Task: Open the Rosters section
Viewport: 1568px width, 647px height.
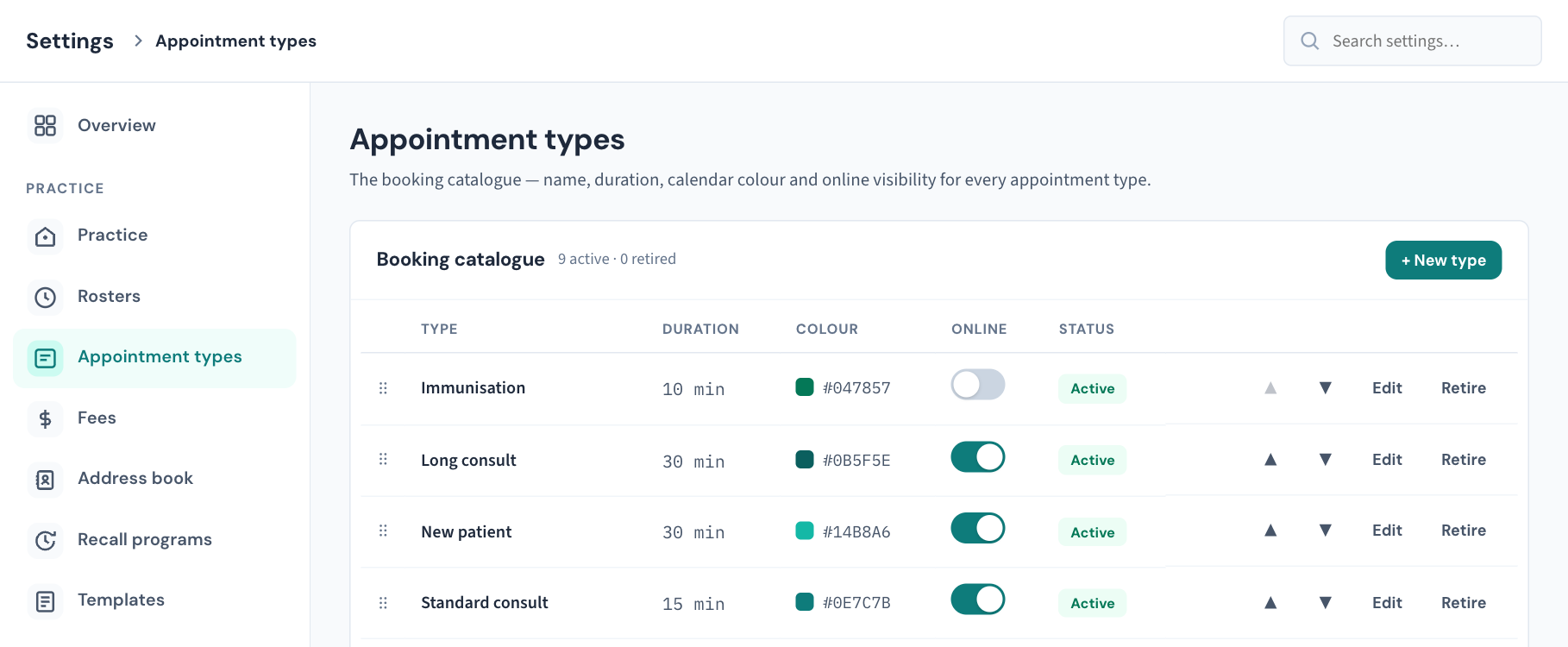Action: [x=154, y=297]
